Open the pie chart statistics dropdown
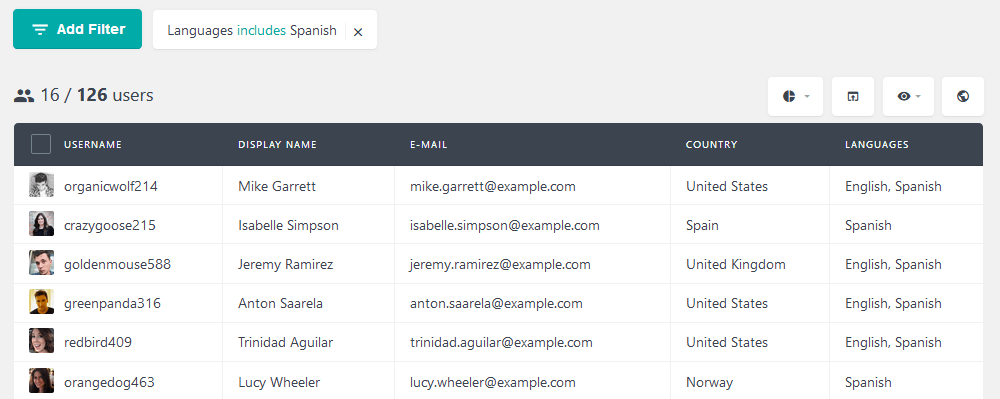 pyautogui.click(x=795, y=96)
